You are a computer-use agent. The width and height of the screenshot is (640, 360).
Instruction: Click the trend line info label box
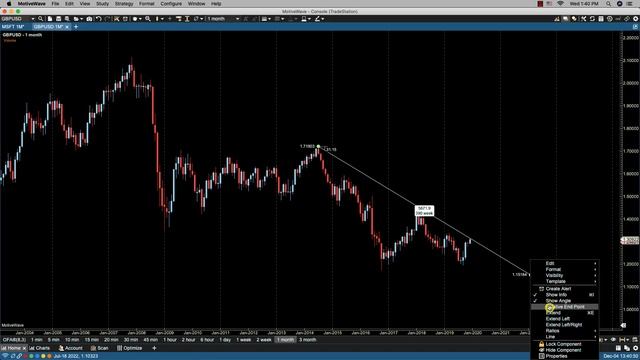pyautogui.click(x=424, y=211)
